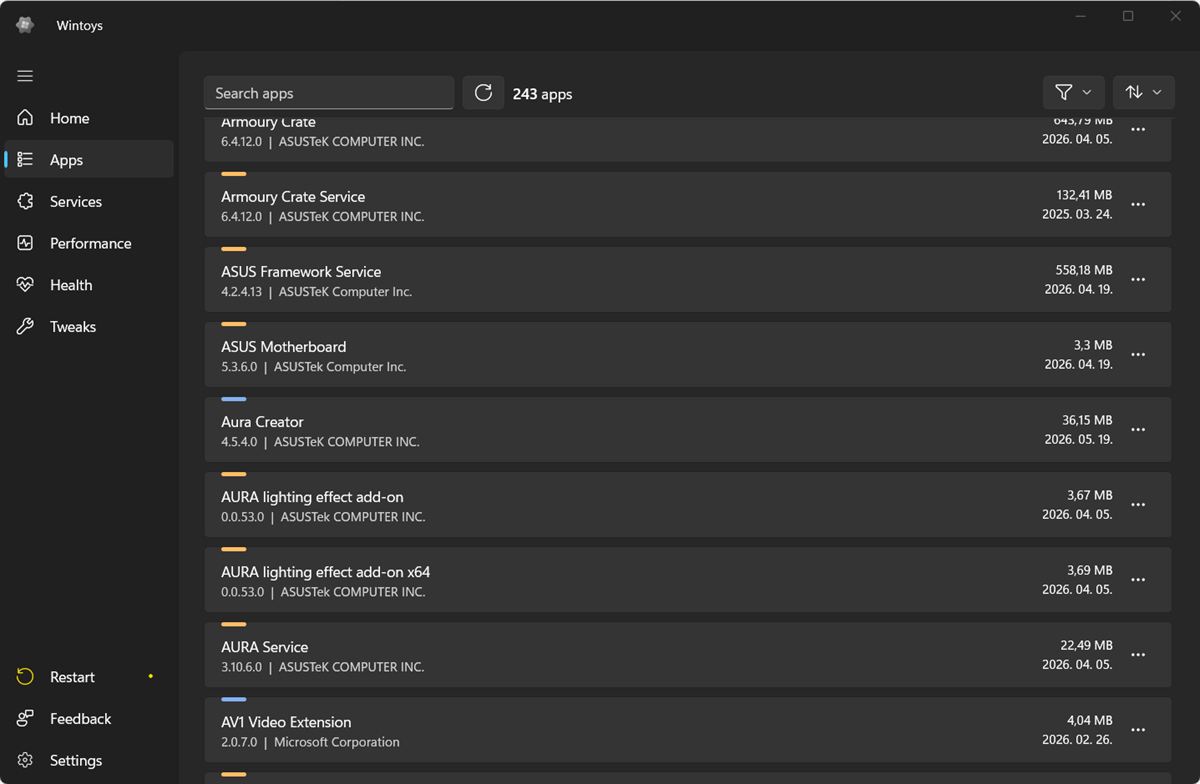Click the Tweaks wrench icon
Viewport: 1200px width, 784px height.
[x=26, y=327]
